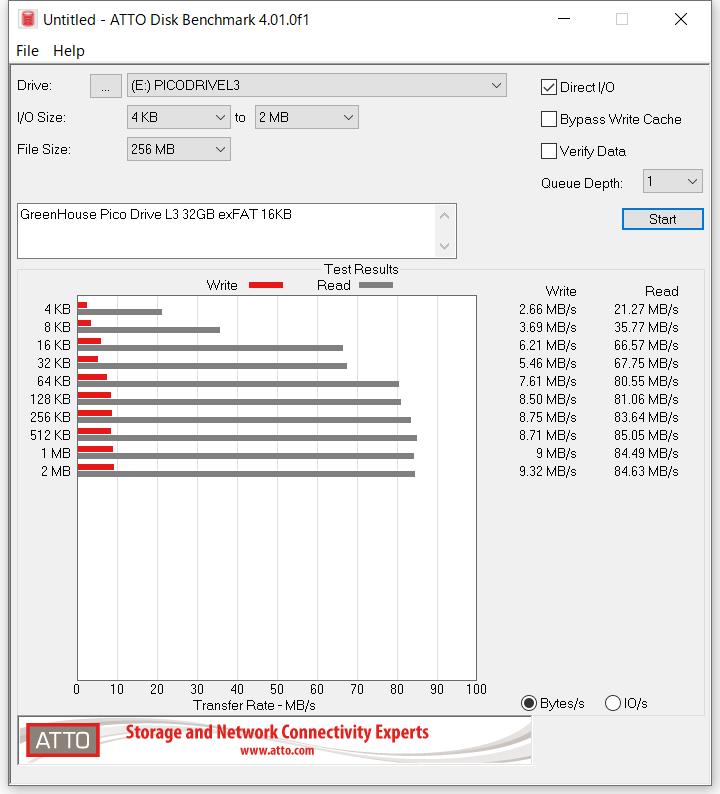720x794 pixels.
Task: Click the 85.05 MB/s read value
Action: 646,435
